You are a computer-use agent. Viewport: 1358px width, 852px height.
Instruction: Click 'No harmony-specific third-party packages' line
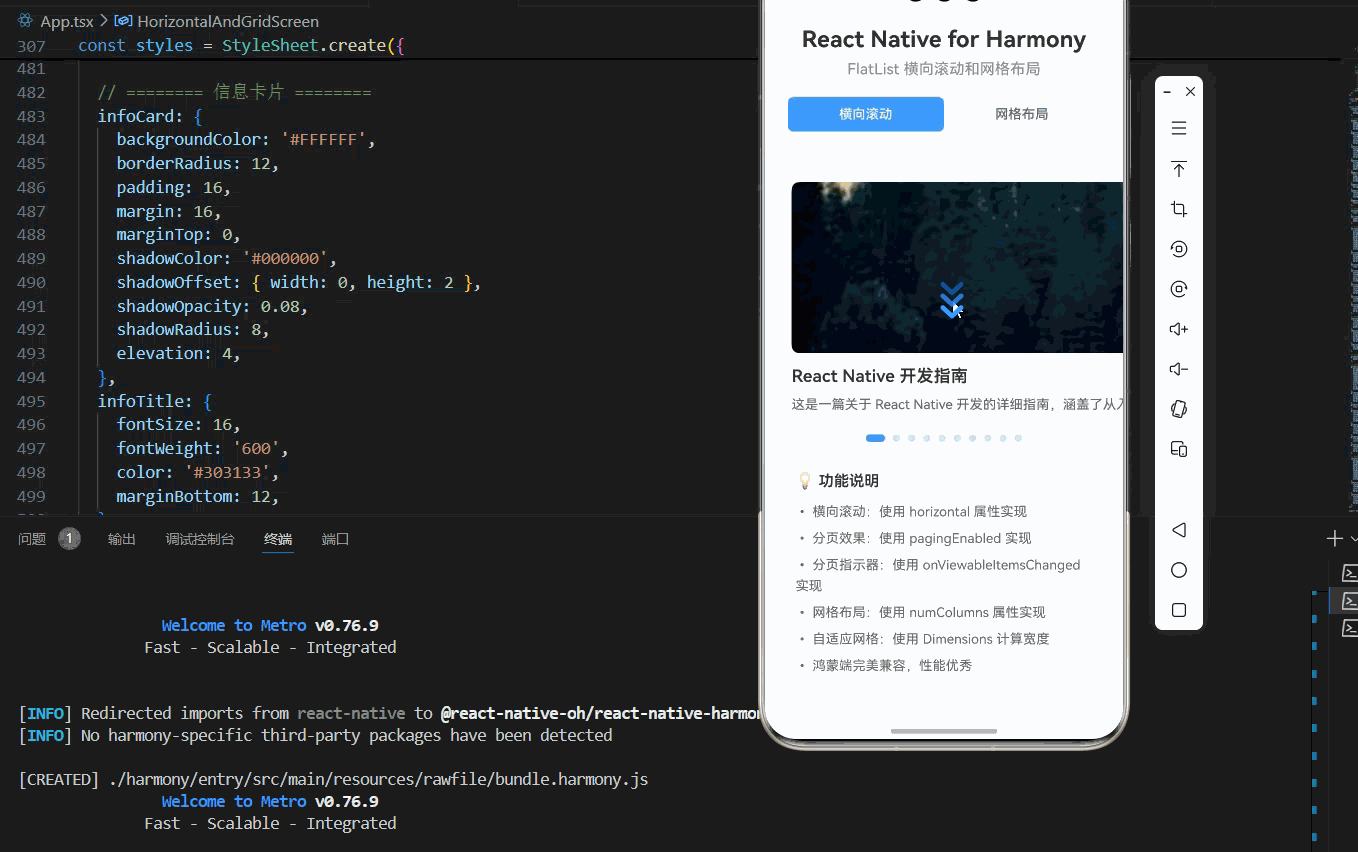coord(316,735)
